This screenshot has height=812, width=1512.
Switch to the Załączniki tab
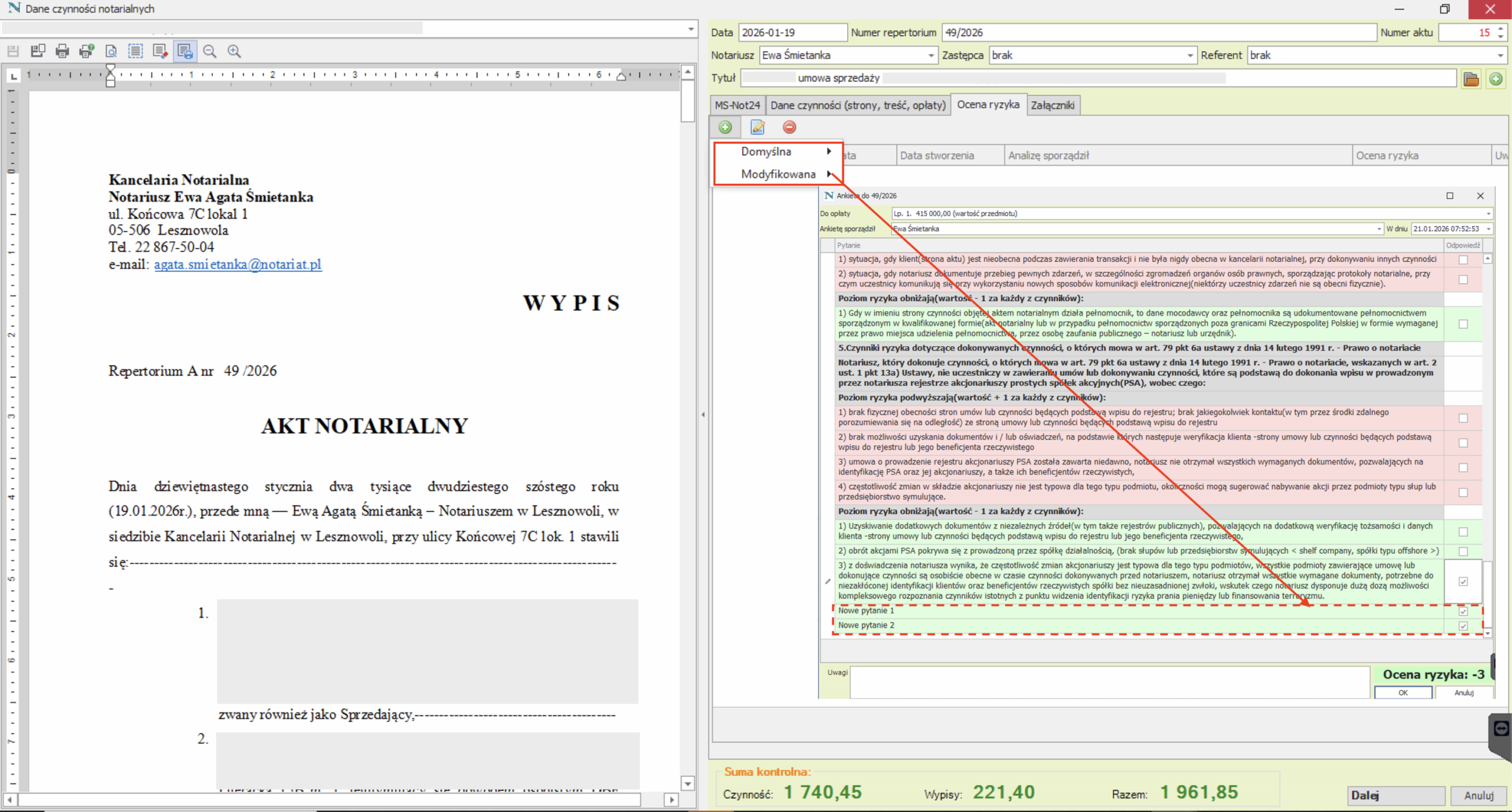(x=1052, y=105)
